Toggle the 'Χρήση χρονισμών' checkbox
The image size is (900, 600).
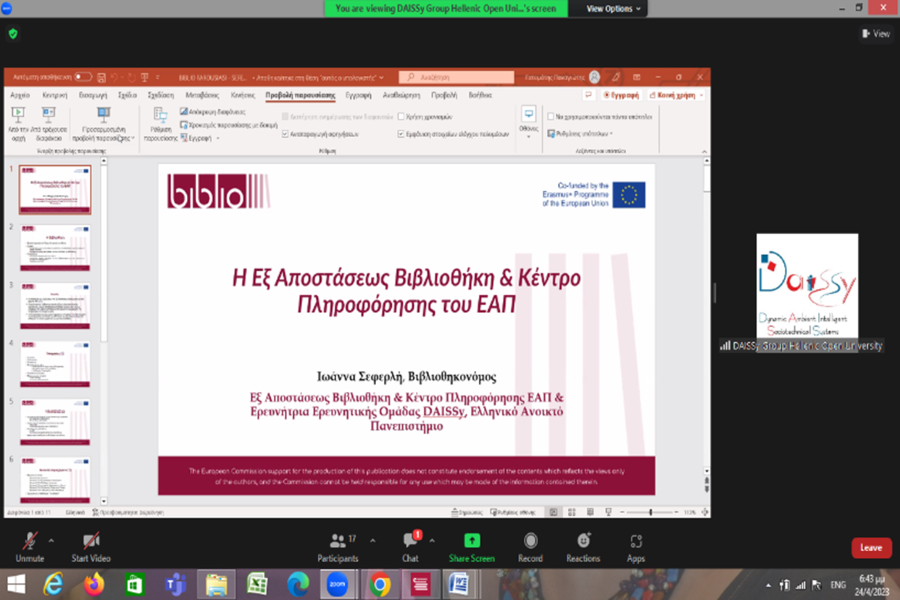click(401, 116)
